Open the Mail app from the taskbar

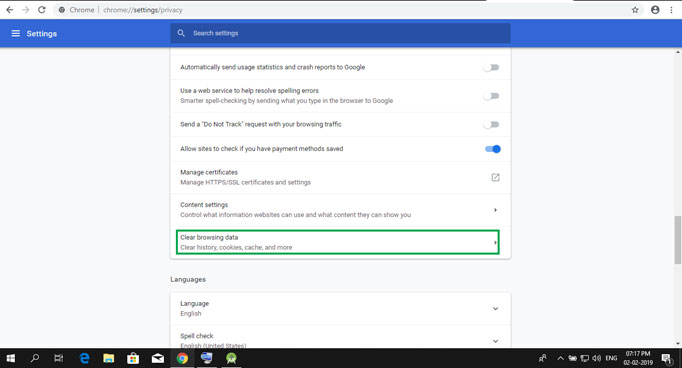(x=157, y=358)
